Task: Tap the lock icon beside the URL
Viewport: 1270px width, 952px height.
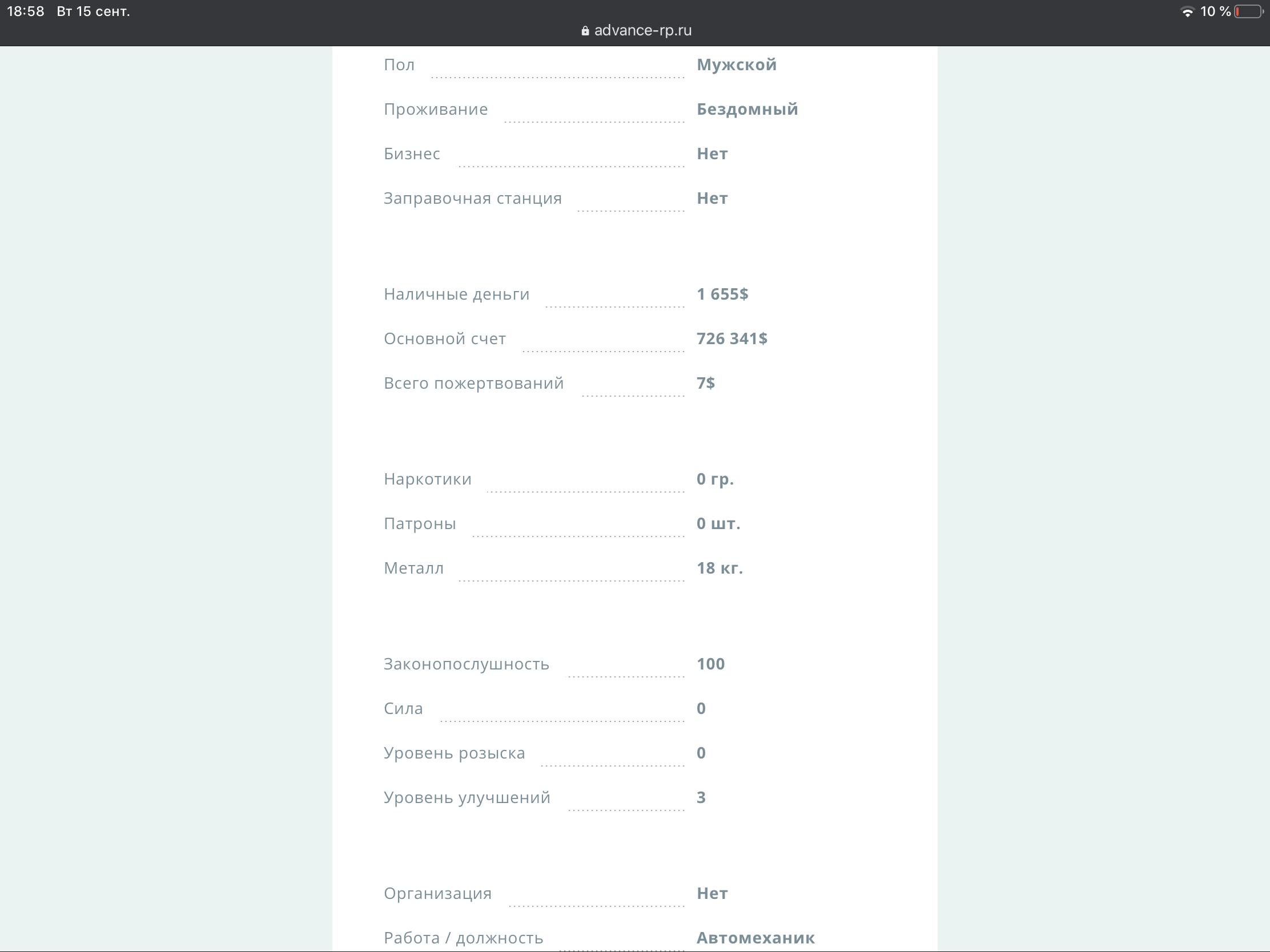Action: (585, 31)
